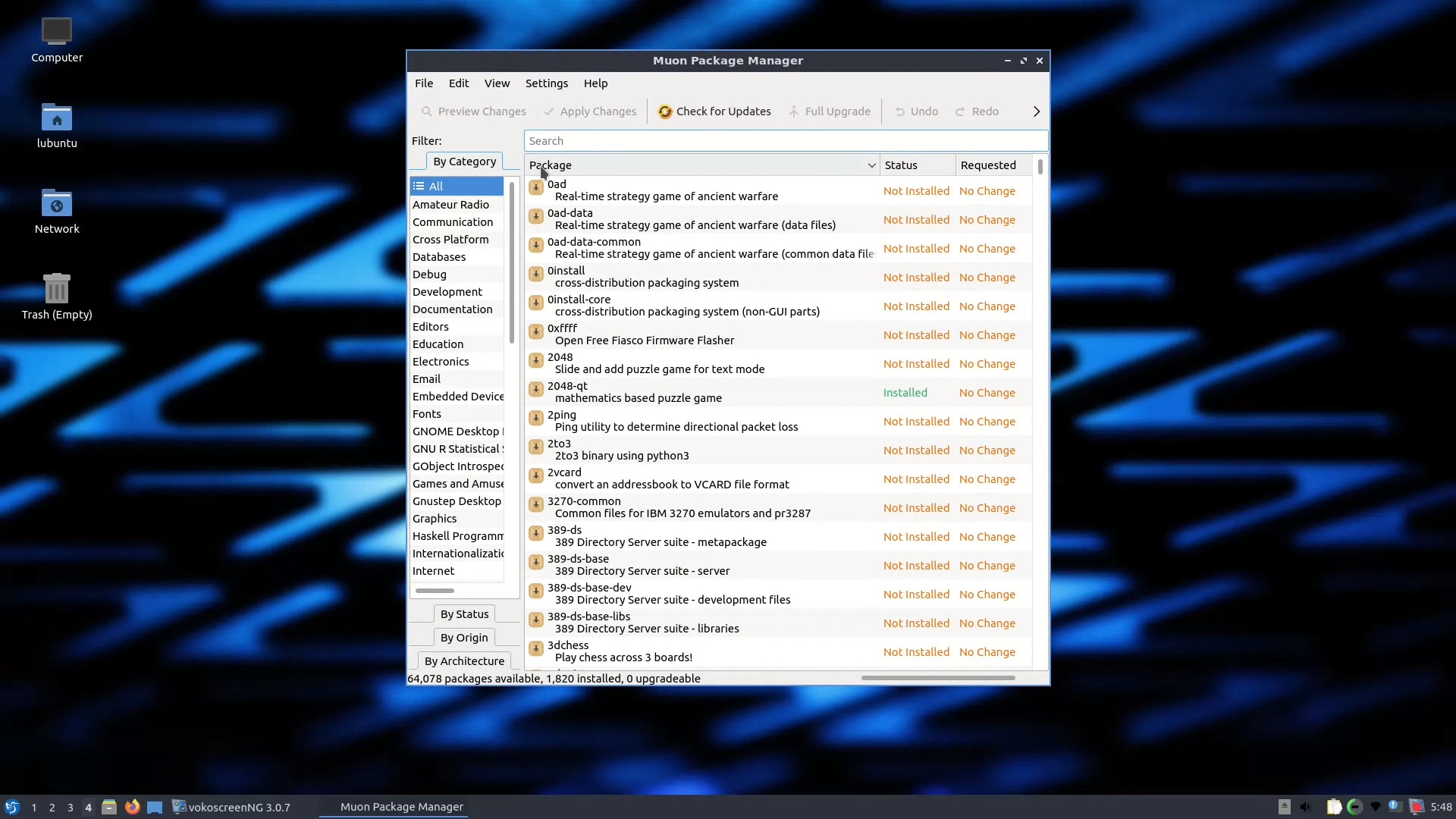Viewport: 1456px width, 819px height.
Task: Click the package icon beside 2048-qt
Action: pyautogui.click(x=536, y=389)
